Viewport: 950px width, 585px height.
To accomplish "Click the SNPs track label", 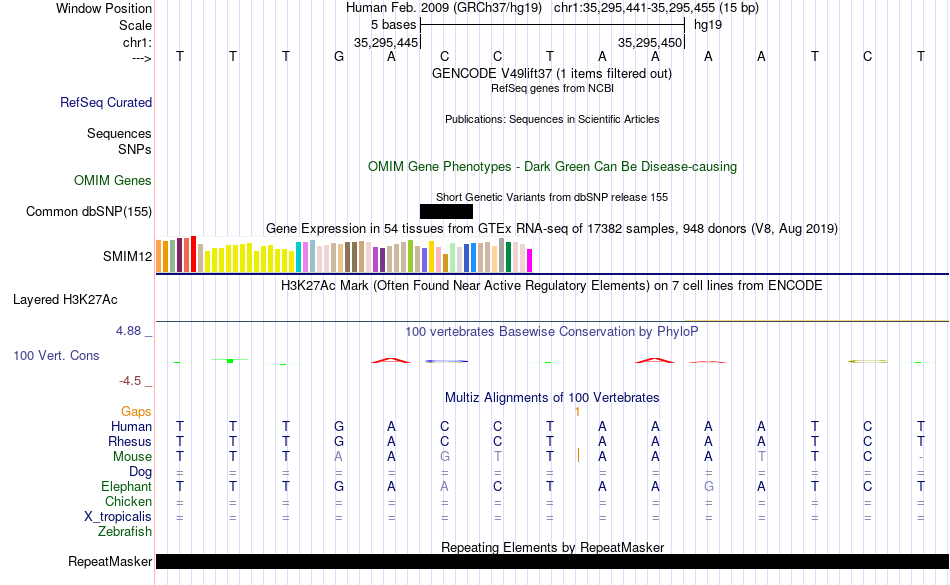I will coord(135,149).
